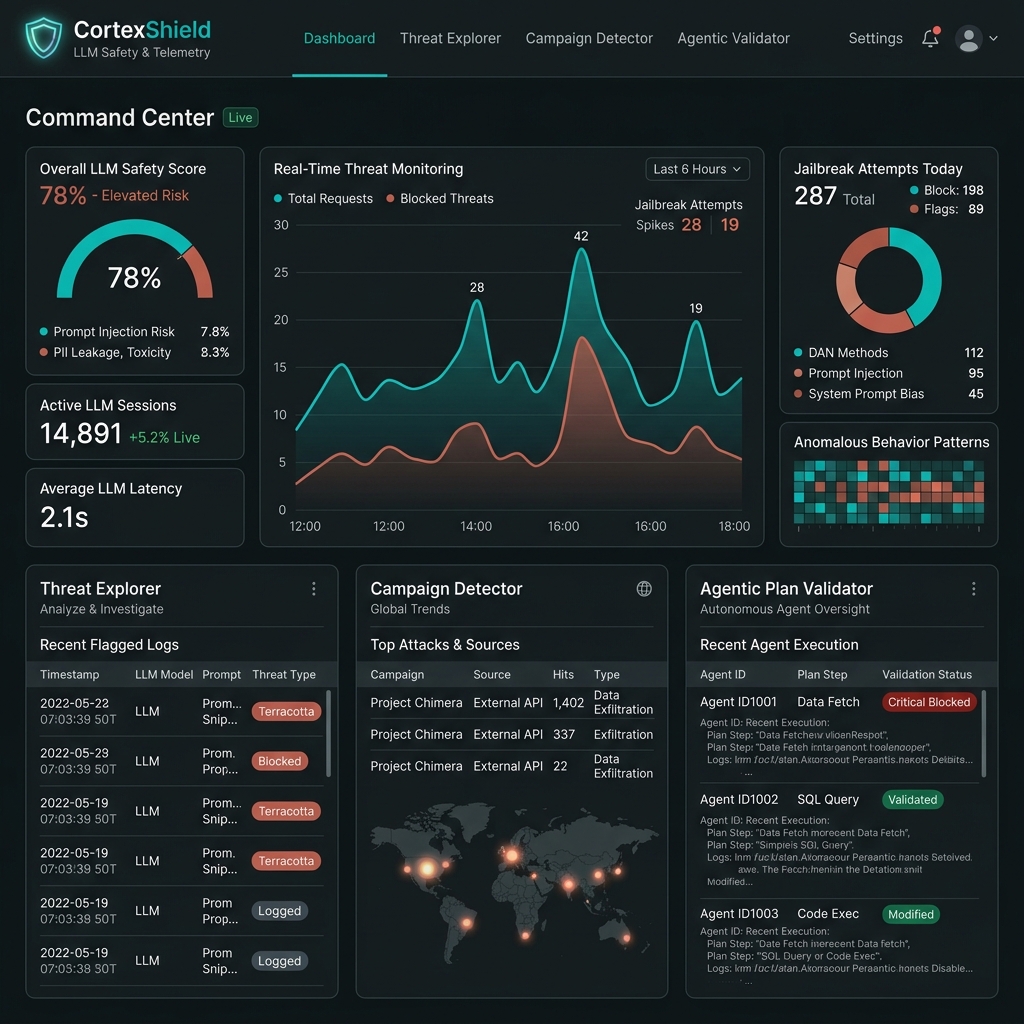Viewport: 1024px width, 1024px height.
Task: Sort by Threat Type column header
Action: point(284,675)
